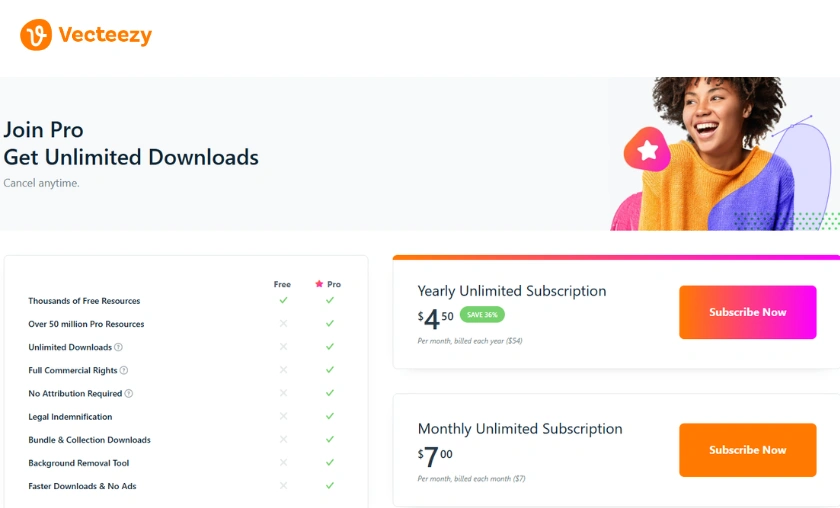Click Free X for Bundle & Collection Downloads

(283, 439)
